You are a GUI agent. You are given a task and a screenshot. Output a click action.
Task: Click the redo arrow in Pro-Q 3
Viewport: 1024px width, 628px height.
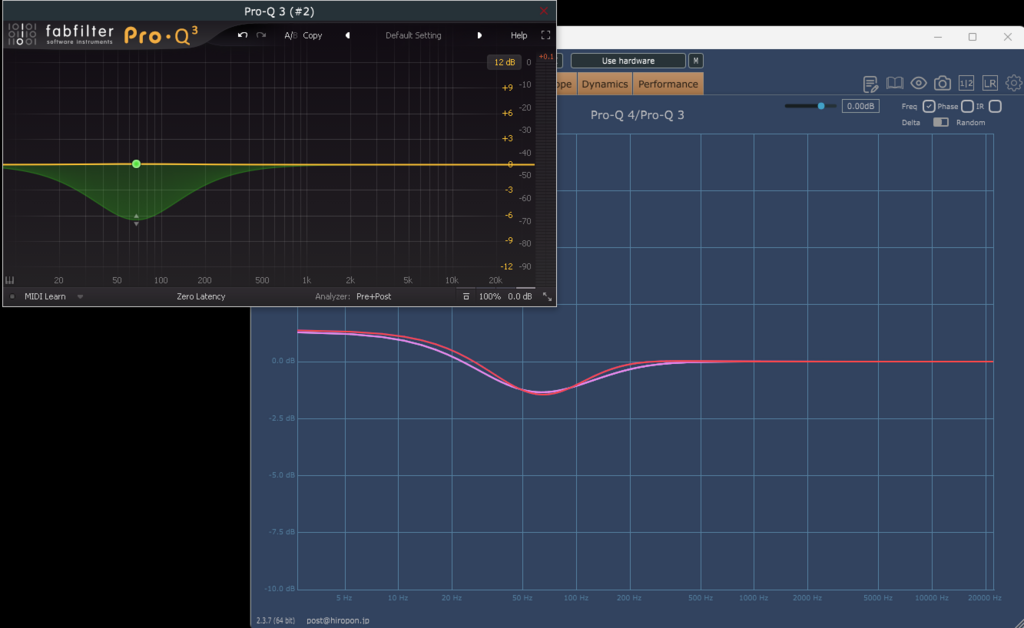coord(261,35)
